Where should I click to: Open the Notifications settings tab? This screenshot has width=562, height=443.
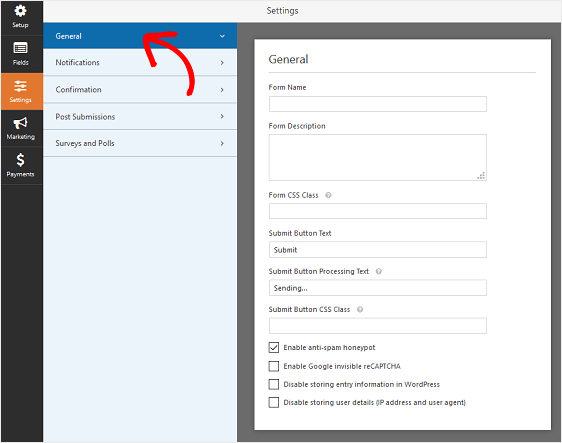pos(140,62)
